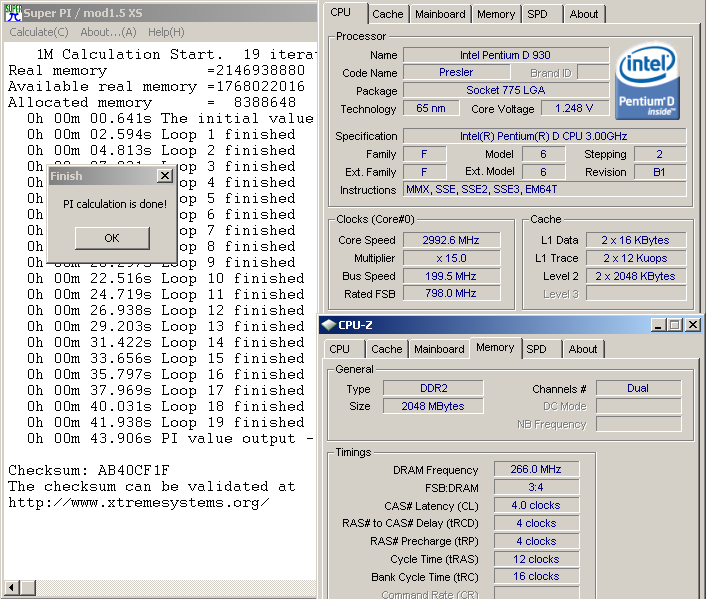Click Level 2 cache value '2 x 2048 KBytes'
This screenshot has height=599, width=706.
tap(636, 276)
